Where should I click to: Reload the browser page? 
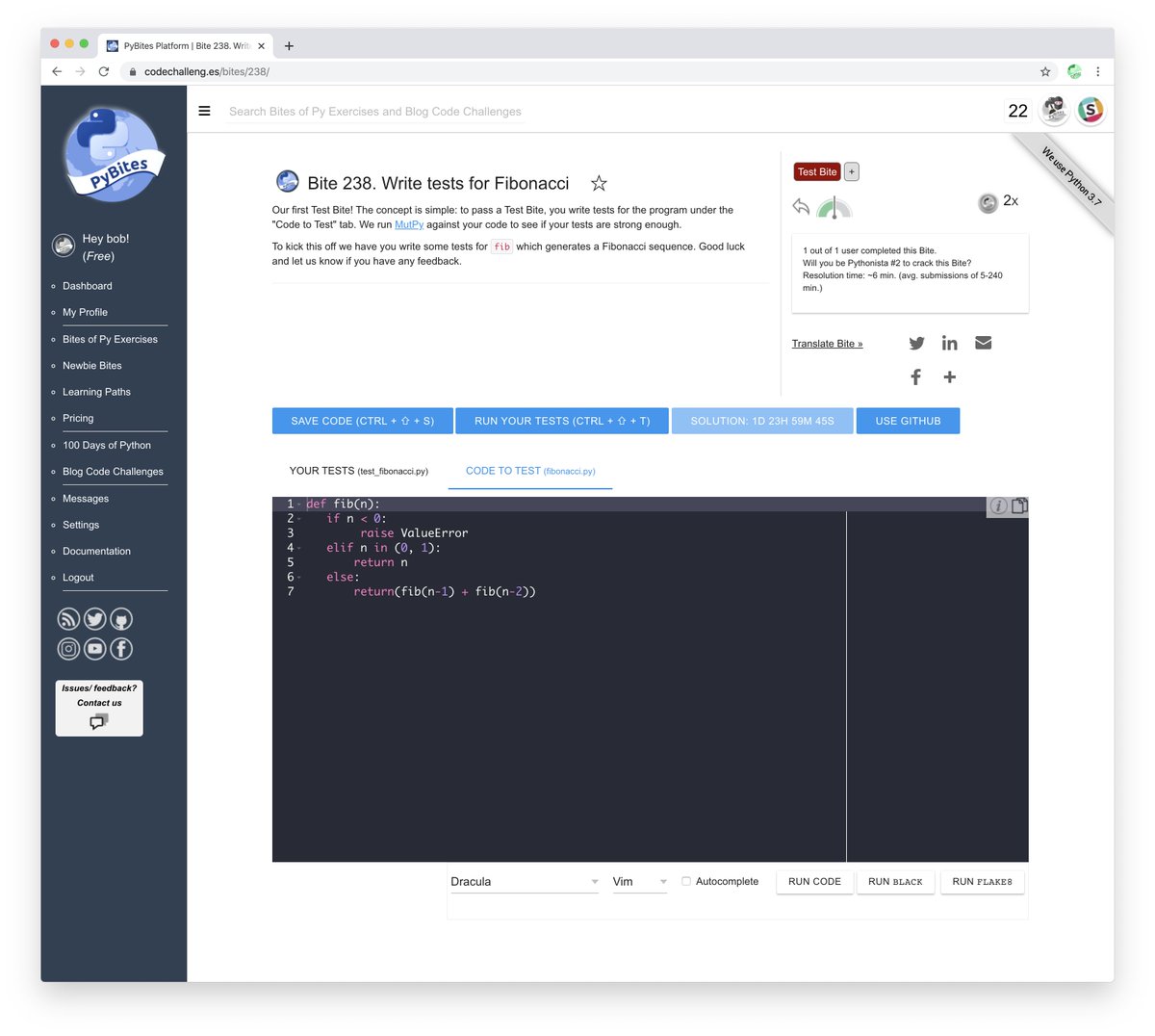pos(104,71)
